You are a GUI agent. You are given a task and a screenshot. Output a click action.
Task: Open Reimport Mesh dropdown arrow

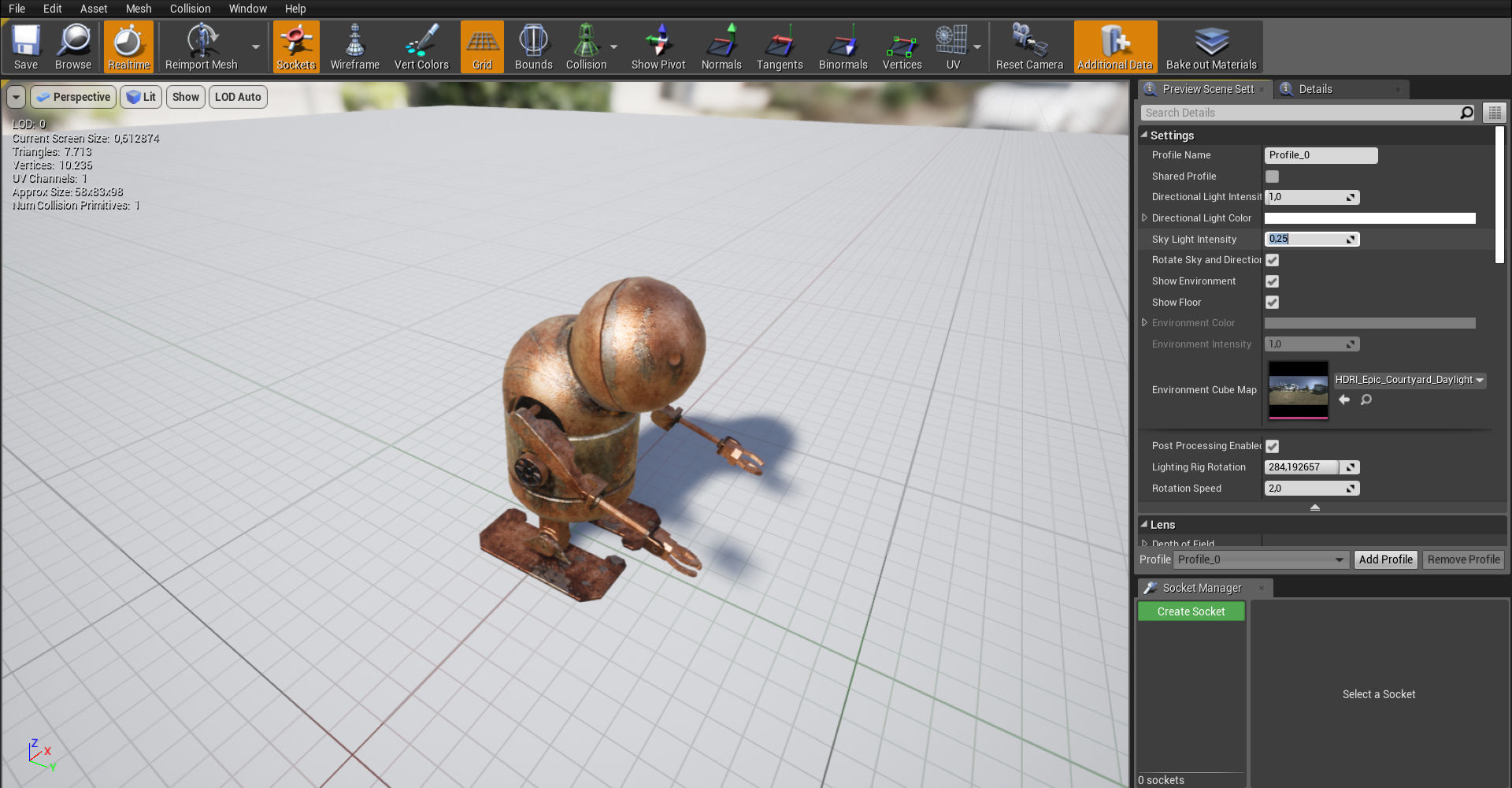(x=255, y=47)
